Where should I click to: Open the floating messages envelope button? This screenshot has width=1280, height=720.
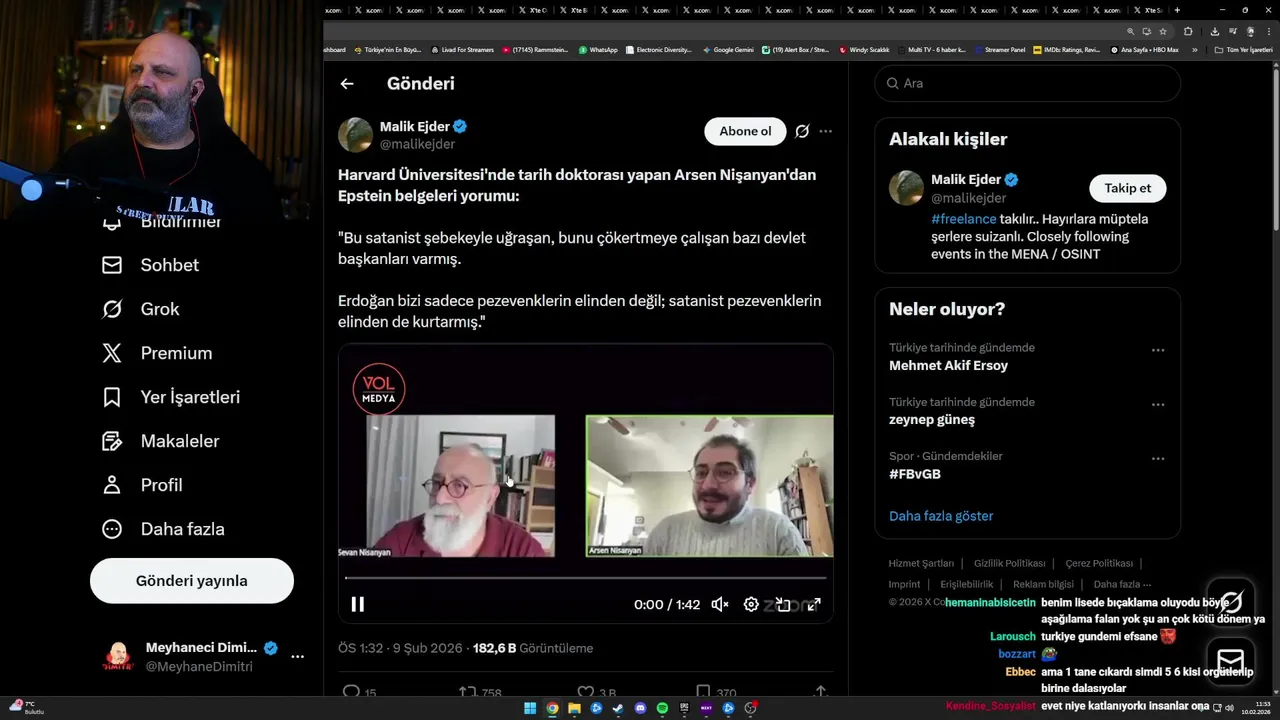tap(1231, 661)
